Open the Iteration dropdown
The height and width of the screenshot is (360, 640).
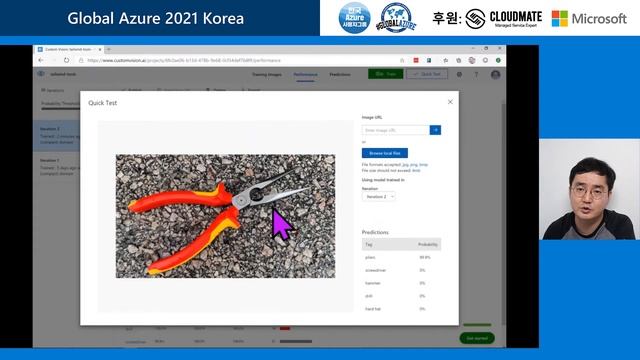378,196
